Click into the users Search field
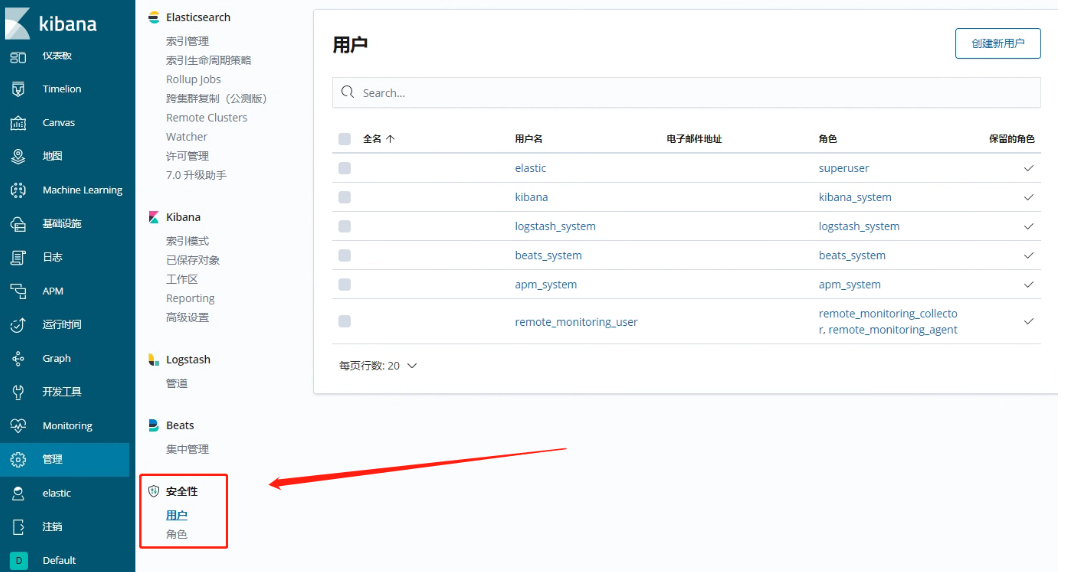The image size is (1070, 572). (686, 92)
